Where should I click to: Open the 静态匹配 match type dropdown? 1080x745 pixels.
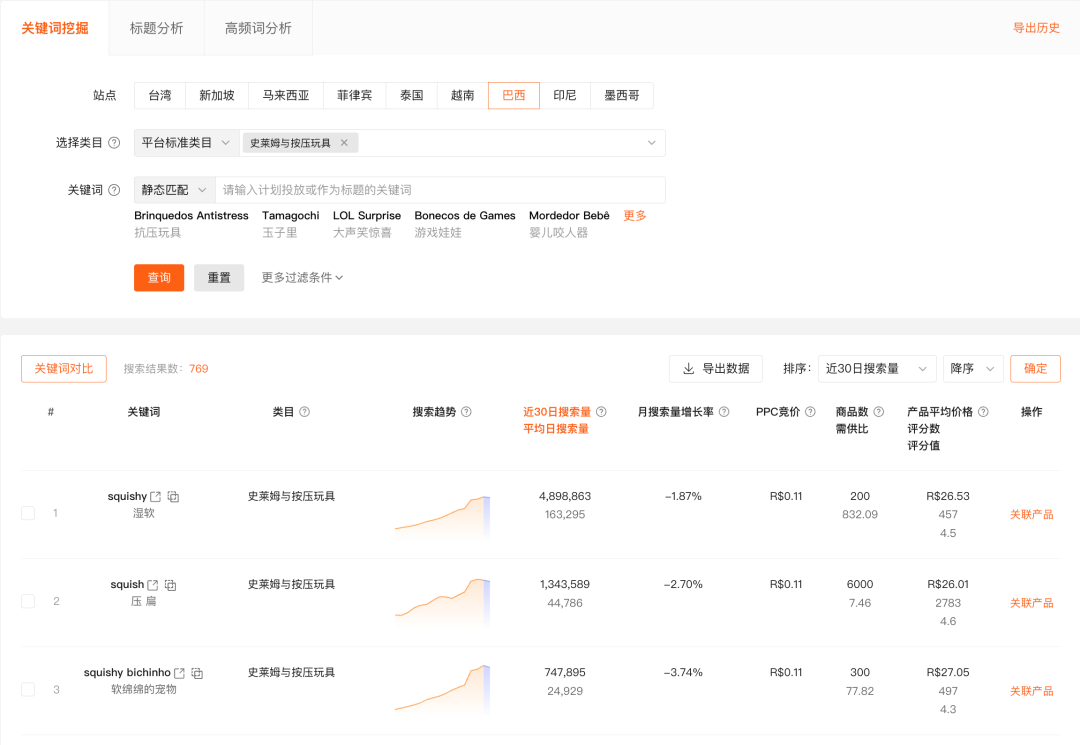tap(175, 189)
